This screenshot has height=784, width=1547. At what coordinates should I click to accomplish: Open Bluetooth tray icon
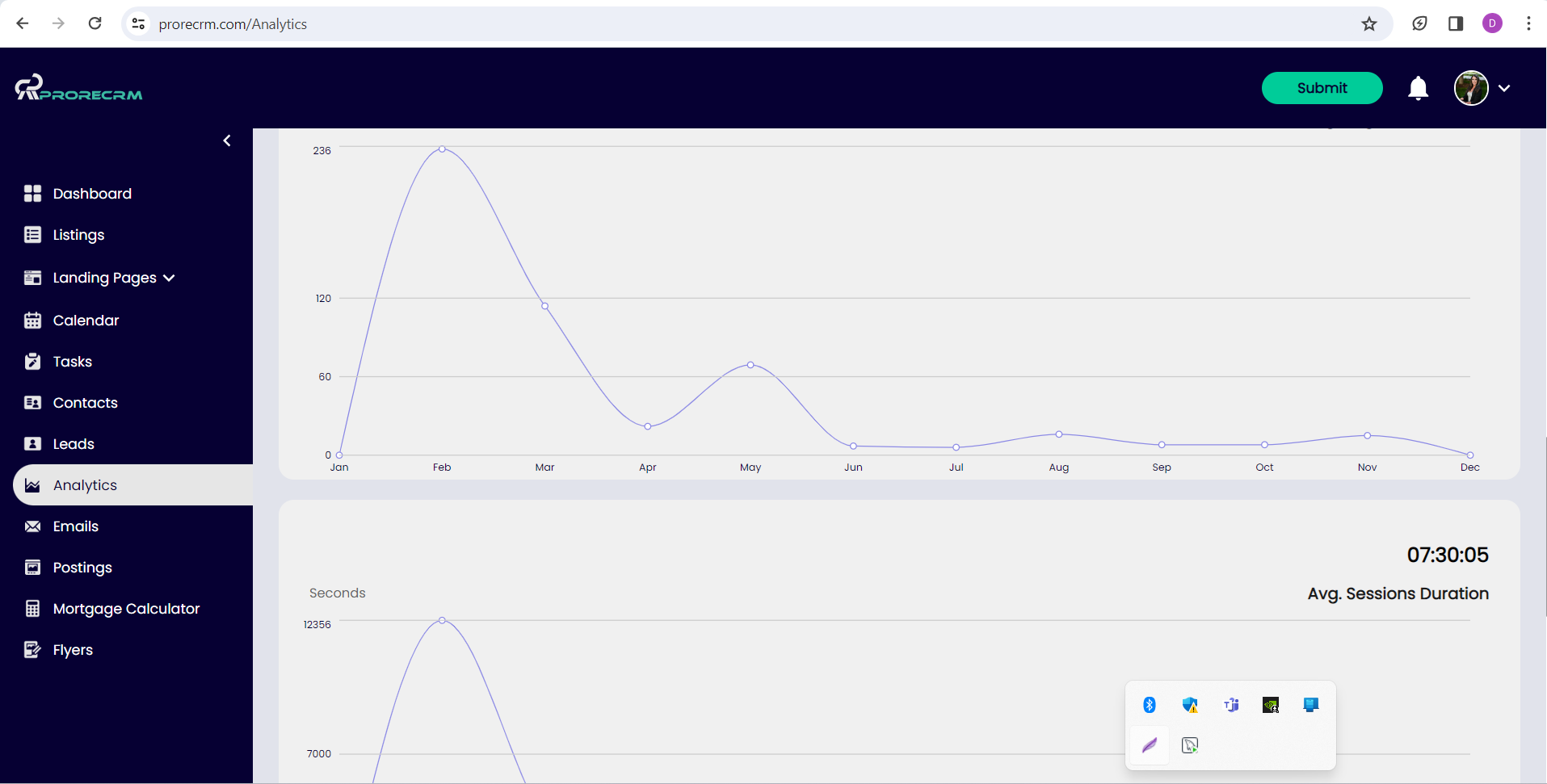[1150, 705]
